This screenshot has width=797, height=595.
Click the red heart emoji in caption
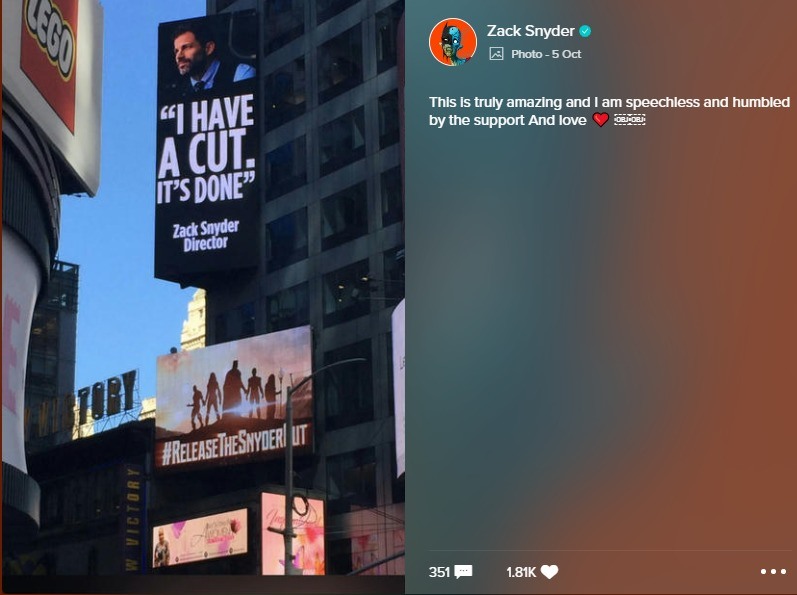[600, 120]
